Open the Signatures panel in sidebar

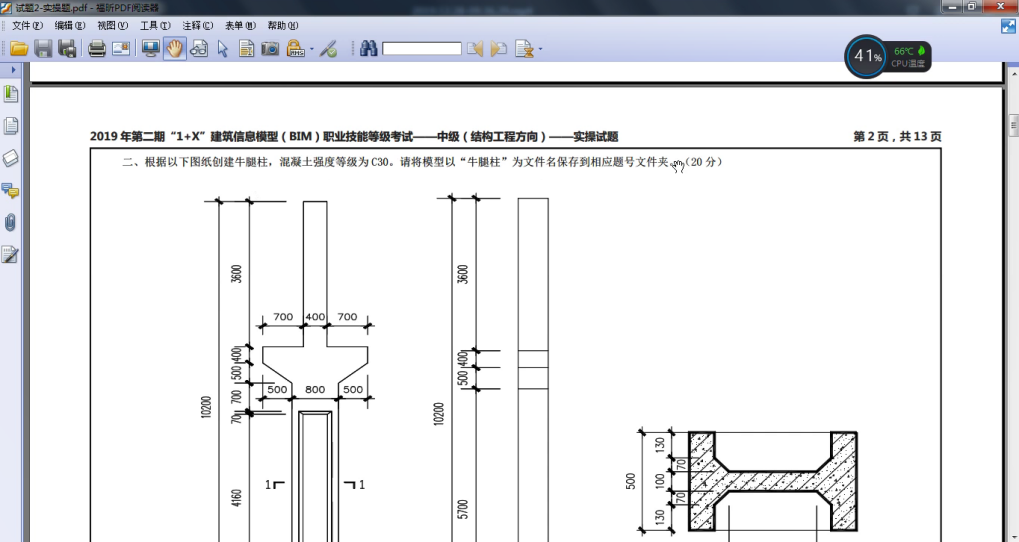11,254
